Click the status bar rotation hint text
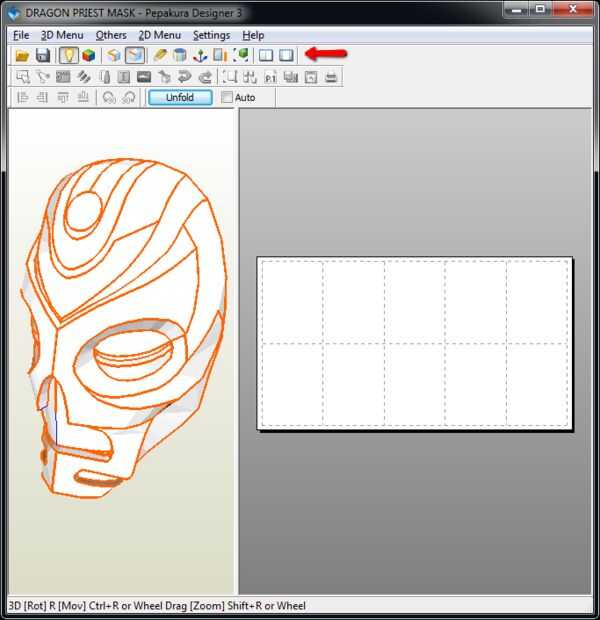 pyautogui.click(x=157, y=606)
